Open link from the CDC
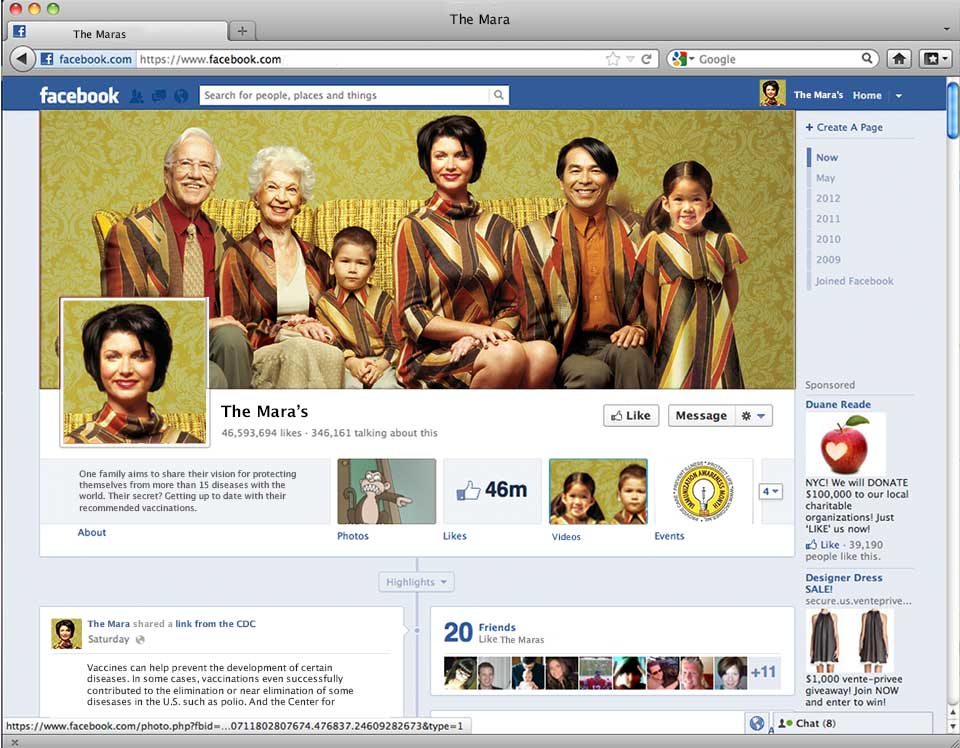 click(x=216, y=624)
